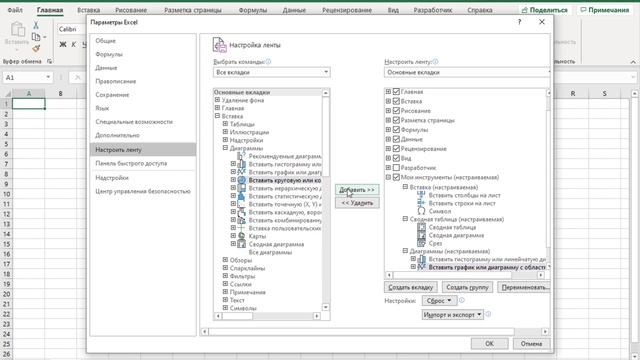The width and height of the screenshot is (640, 360).
Task: Enable the 'Разработчик' tab checkbox
Action: pos(396,168)
